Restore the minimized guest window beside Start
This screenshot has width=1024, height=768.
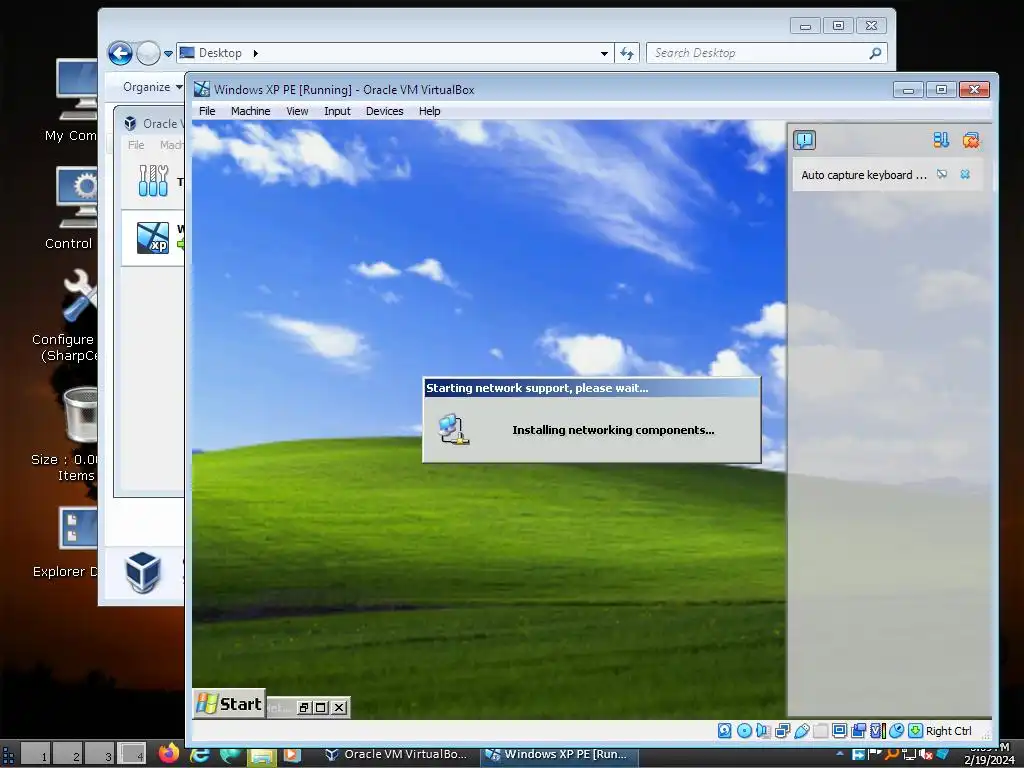304,707
